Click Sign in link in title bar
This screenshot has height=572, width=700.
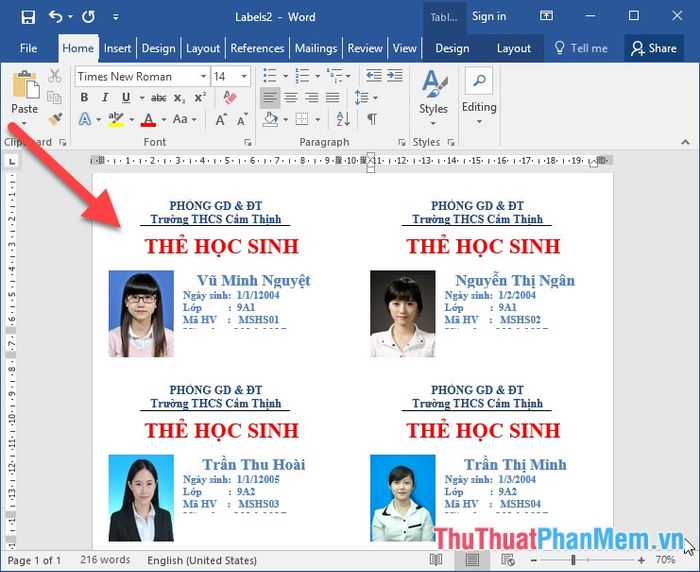pyautogui.click(x=489, y=17)
